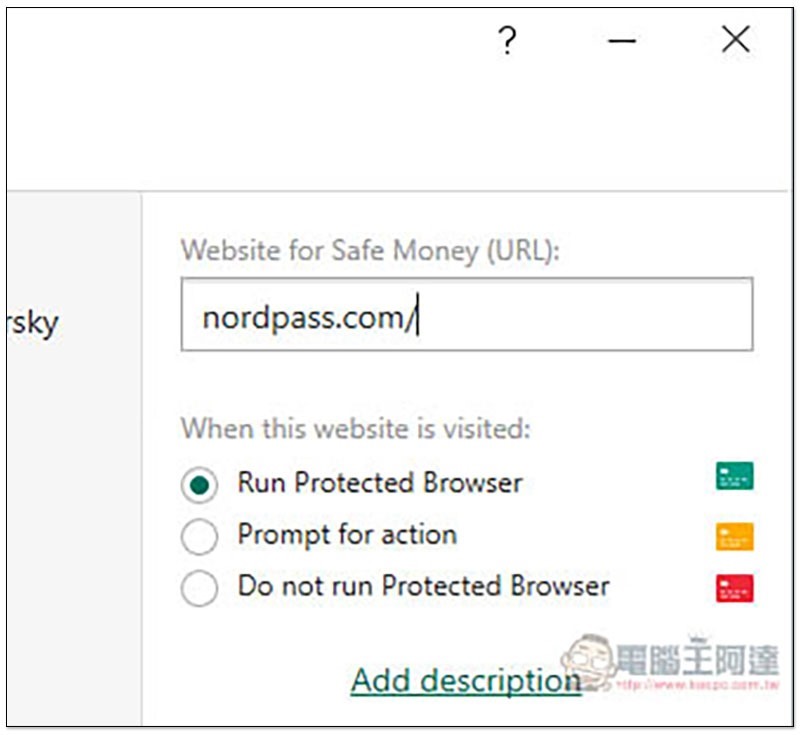Click the nordpass.com/ text in the URL box
The image size is (800, 735).
click(306, 317)
